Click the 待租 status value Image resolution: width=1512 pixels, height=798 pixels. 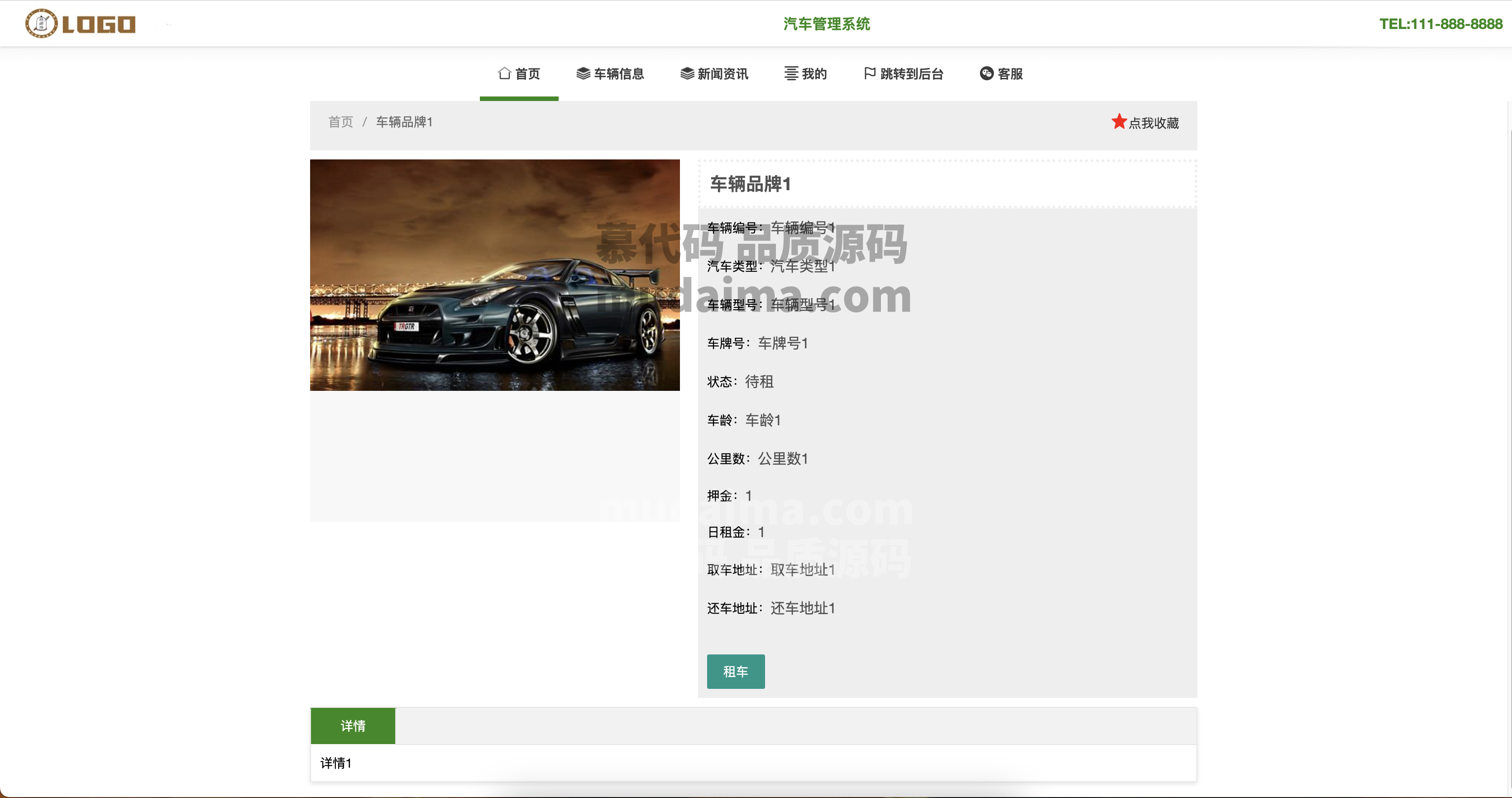point(759,382)
